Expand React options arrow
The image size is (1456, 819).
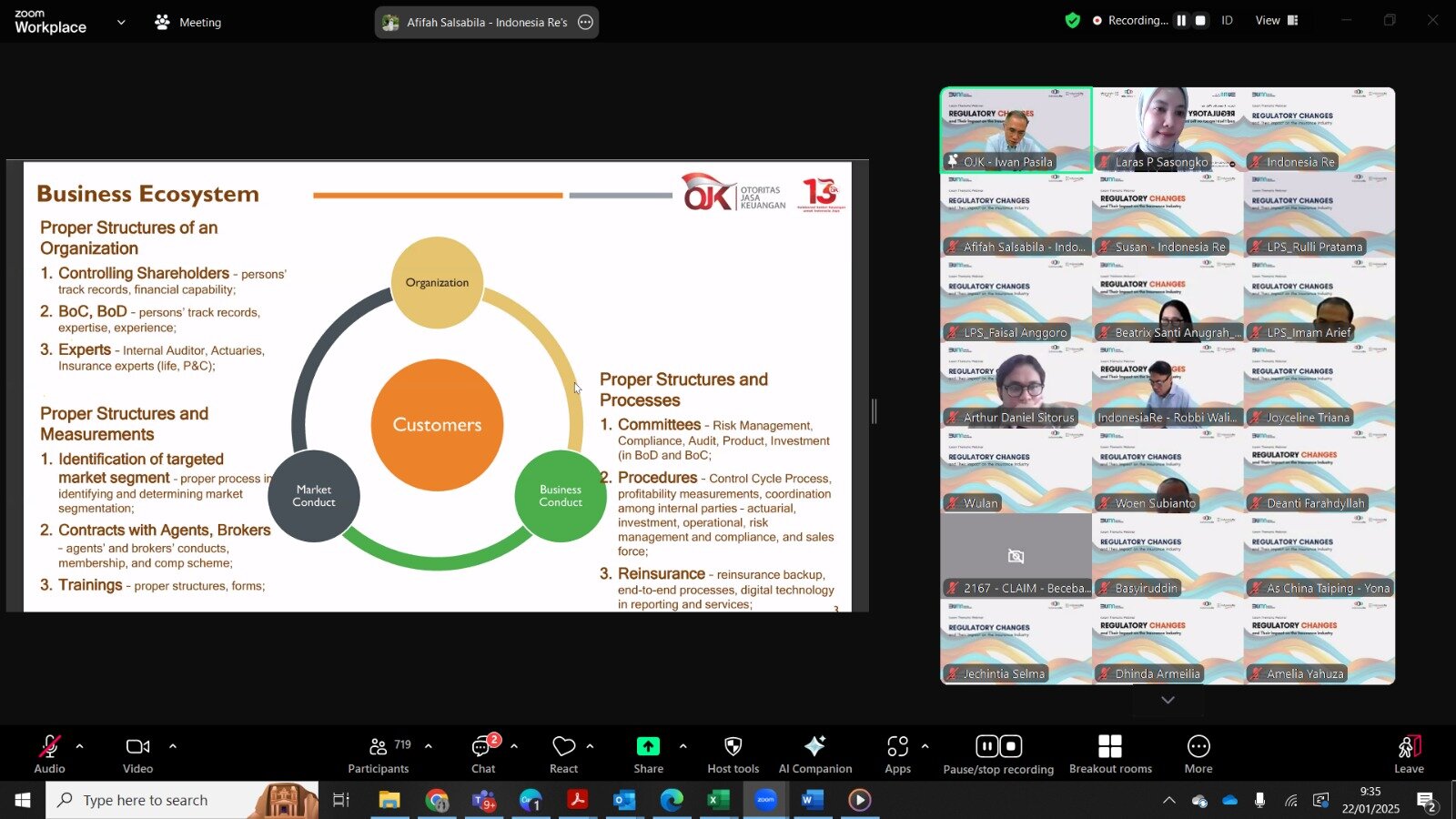point(591,746)
